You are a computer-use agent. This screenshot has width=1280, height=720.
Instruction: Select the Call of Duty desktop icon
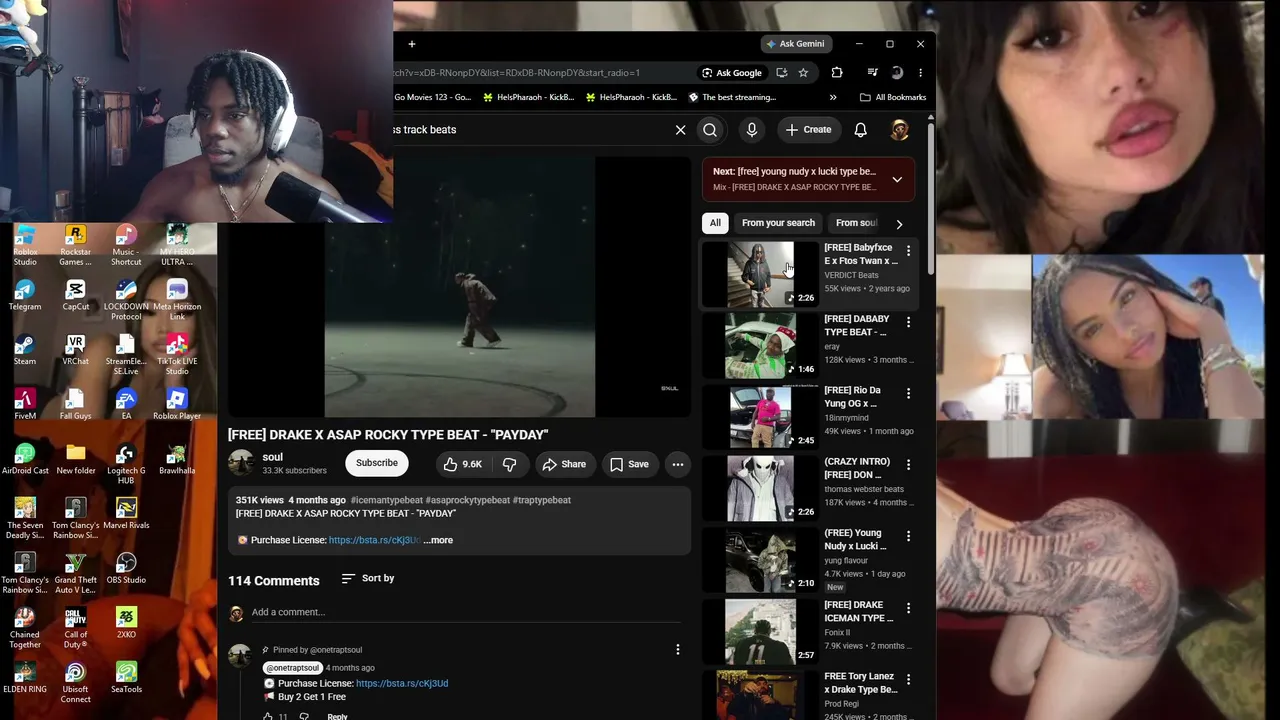pos(75,628)
